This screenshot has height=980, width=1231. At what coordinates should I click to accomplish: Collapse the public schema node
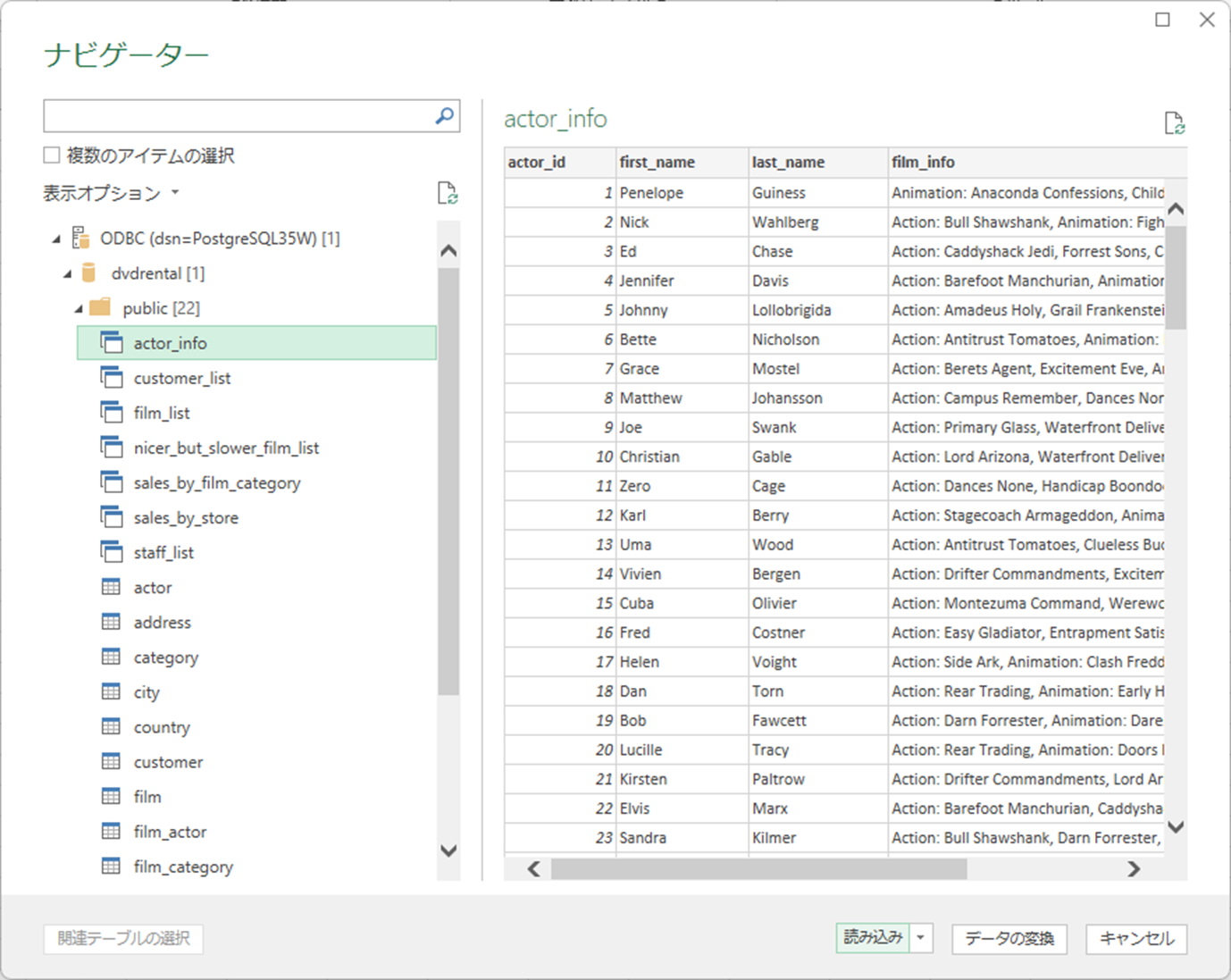coord(79,309)
